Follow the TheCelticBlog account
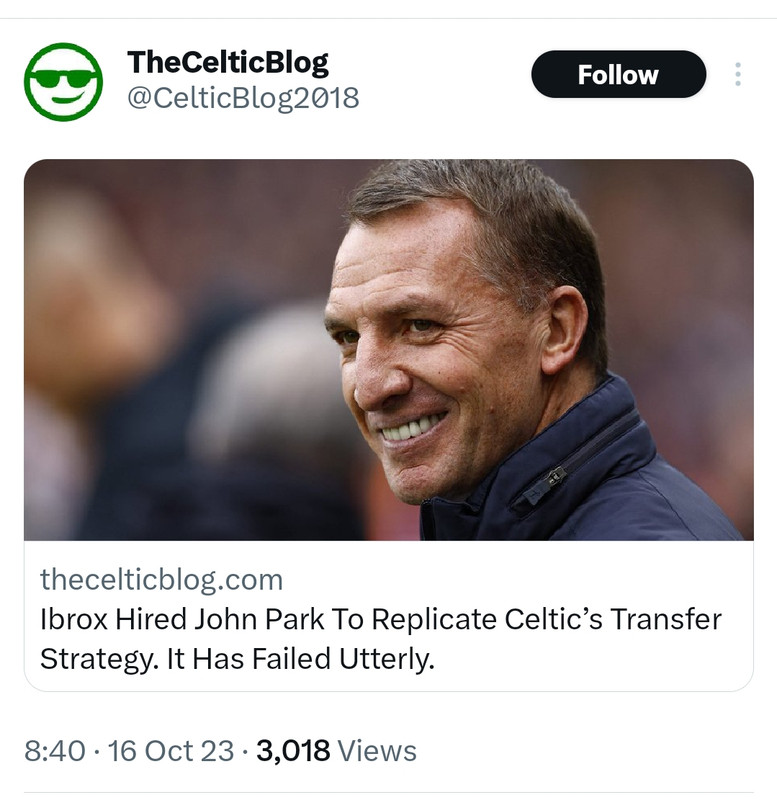This screenshot has width=777, height=800. 618,75
